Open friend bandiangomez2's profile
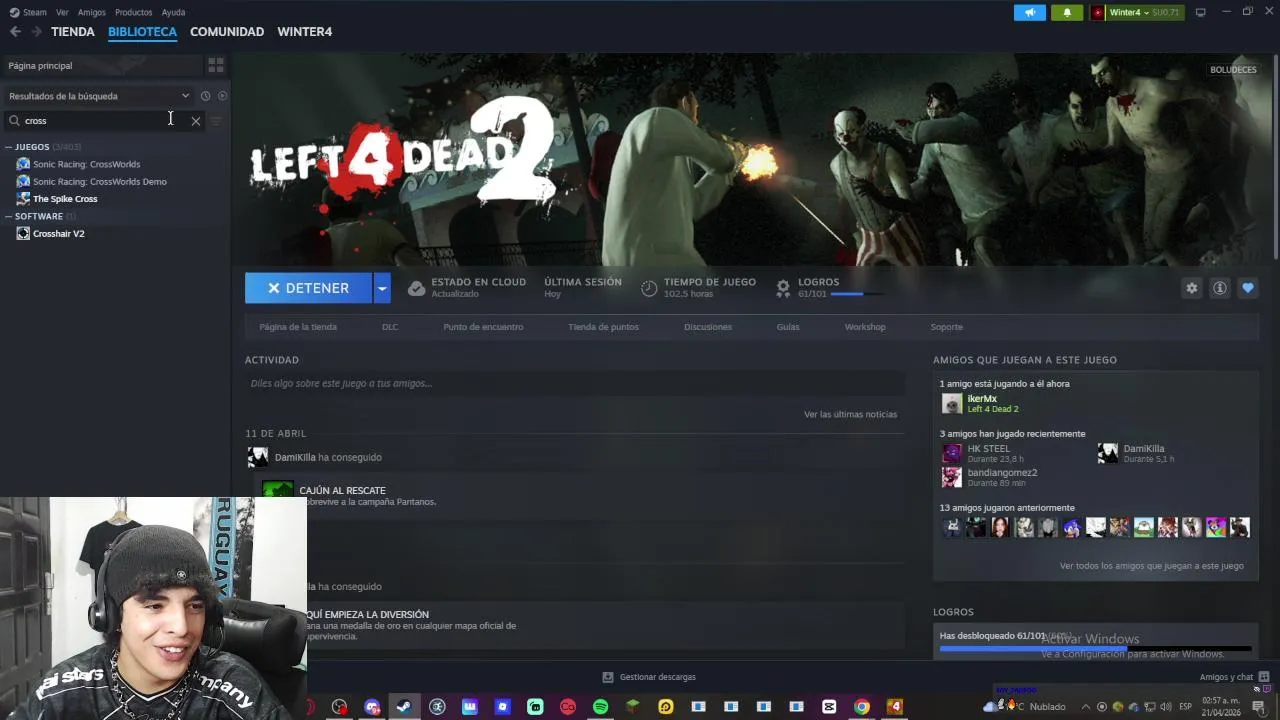 [1002, 473]
